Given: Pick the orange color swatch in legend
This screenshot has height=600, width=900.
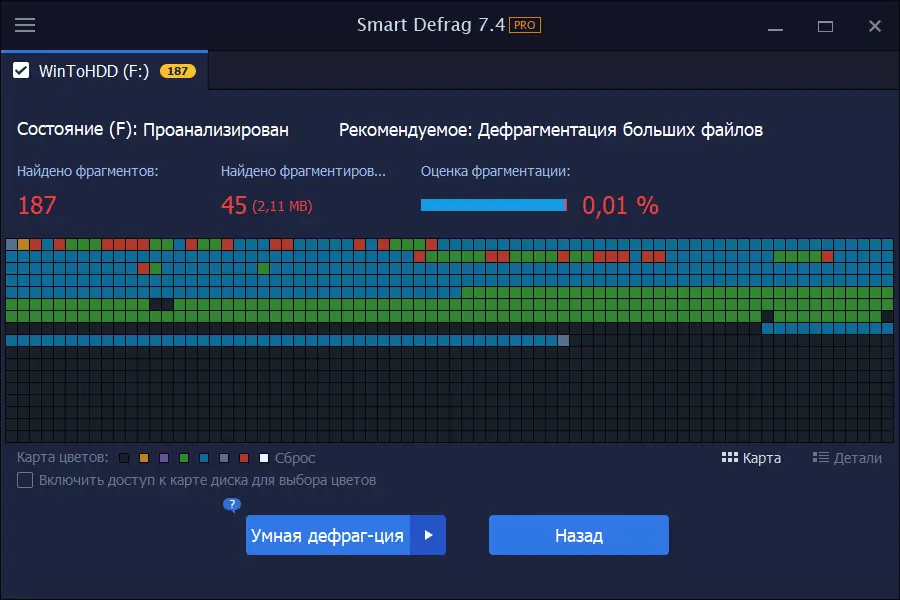Looking at the screenshot, I should point(144,458).
